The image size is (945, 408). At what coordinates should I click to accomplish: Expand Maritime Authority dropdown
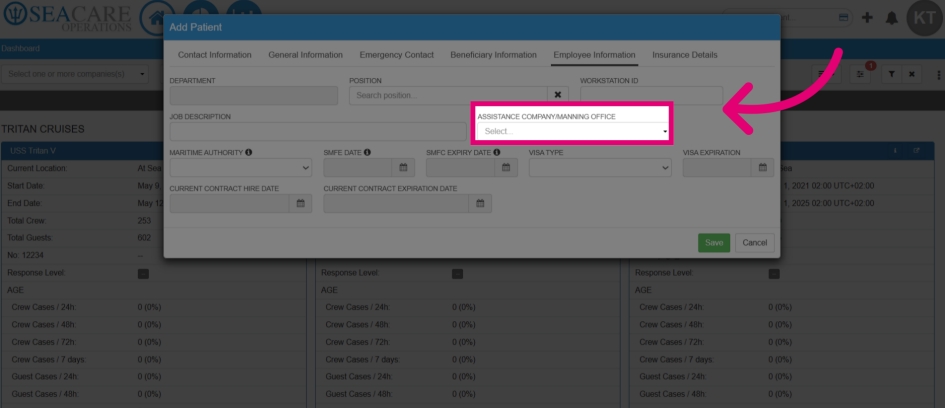(x=240, y=168)
